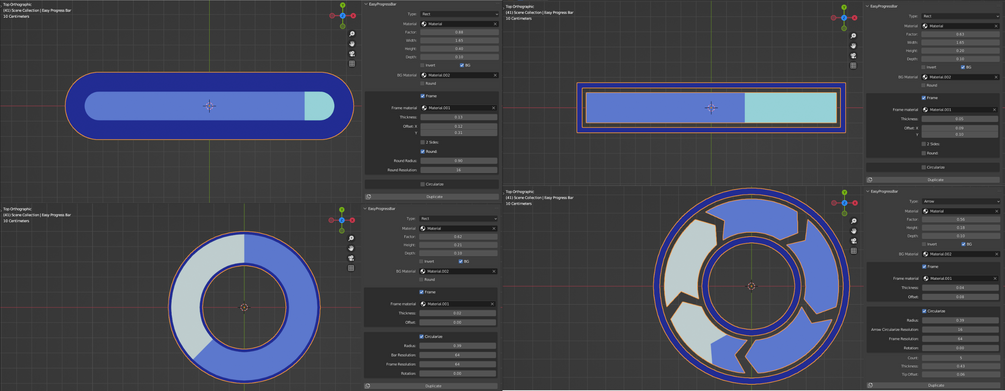
Task: Enable the Invert checkbox in the Factor 0.84 panel
Action: (x=422, y=65)
